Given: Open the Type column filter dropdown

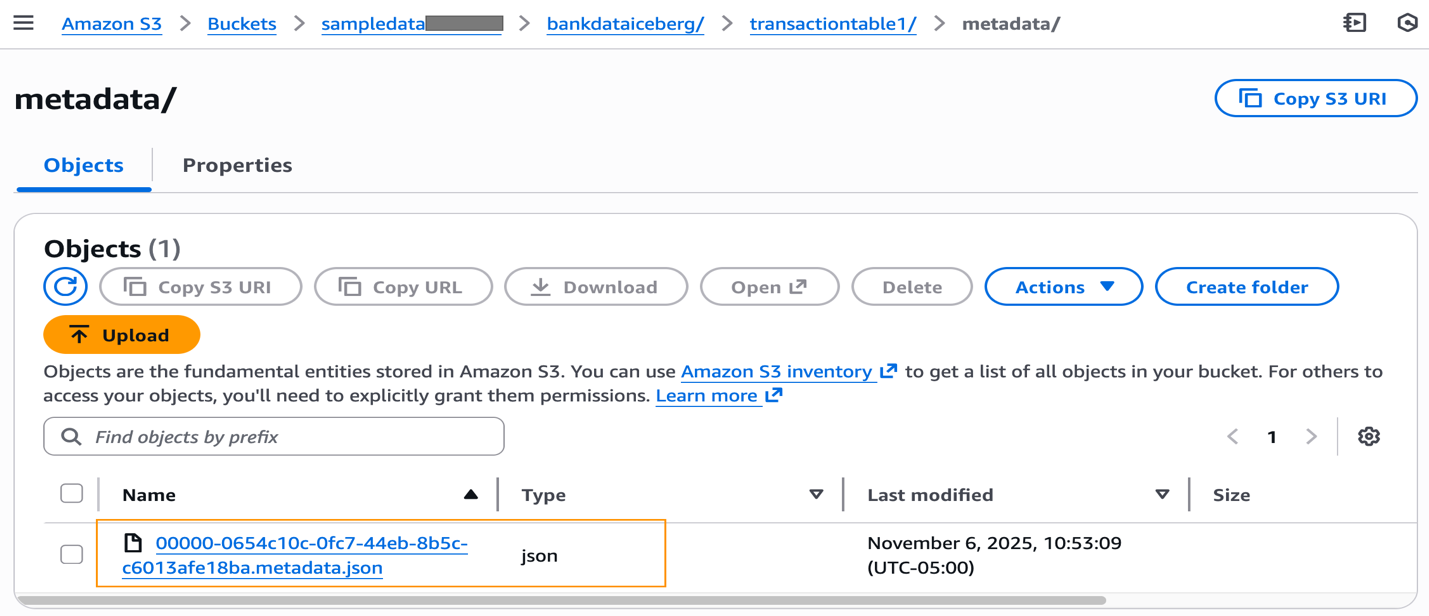Looking at the screenshot, I should tap(817, 494).
